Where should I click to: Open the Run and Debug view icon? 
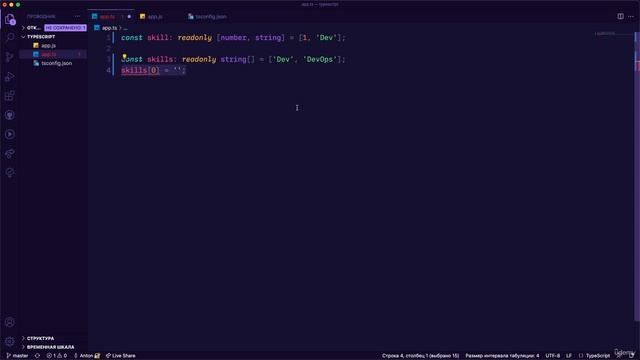(10, 76)
